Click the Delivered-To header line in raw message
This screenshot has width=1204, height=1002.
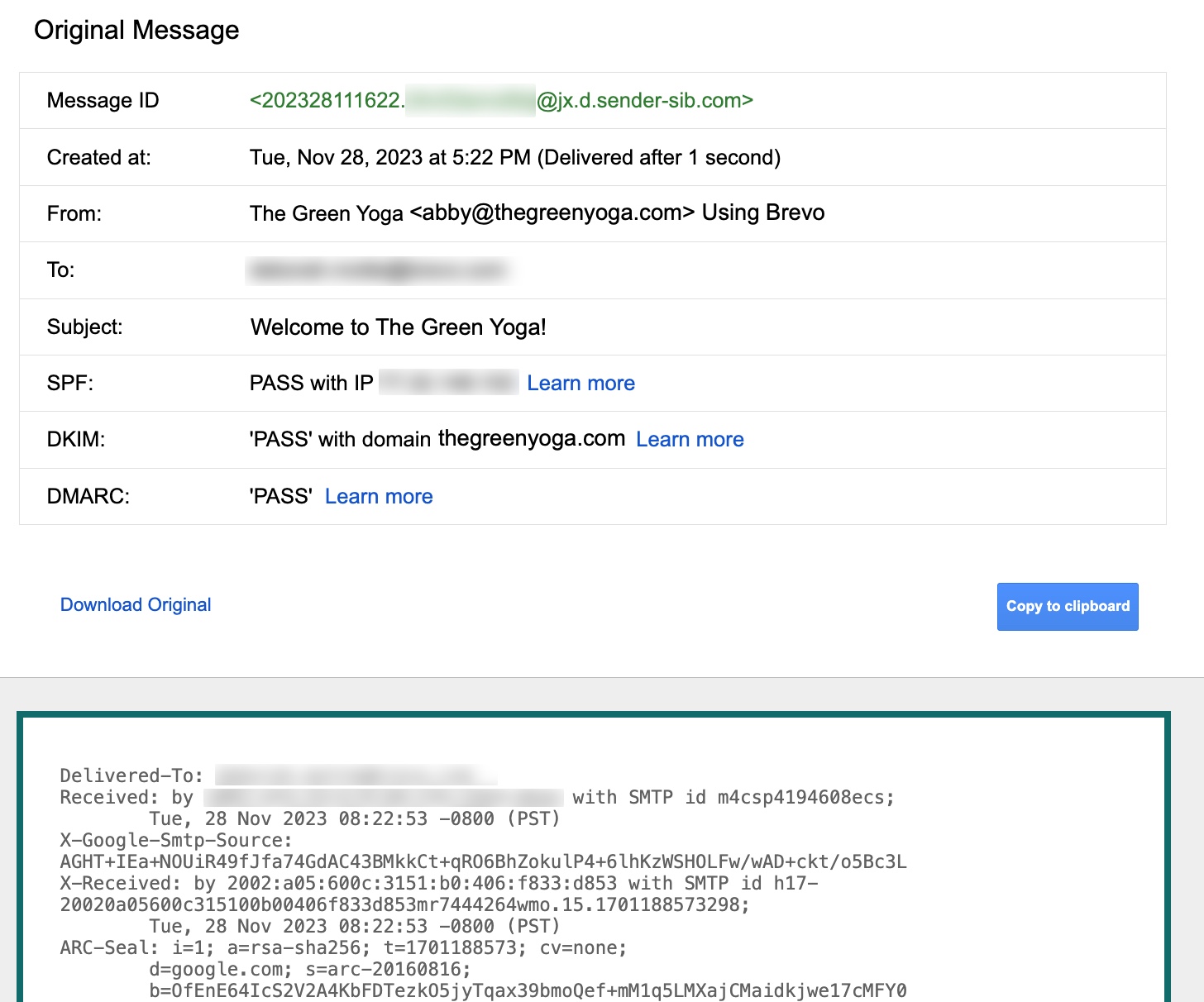tap(131, 775)
